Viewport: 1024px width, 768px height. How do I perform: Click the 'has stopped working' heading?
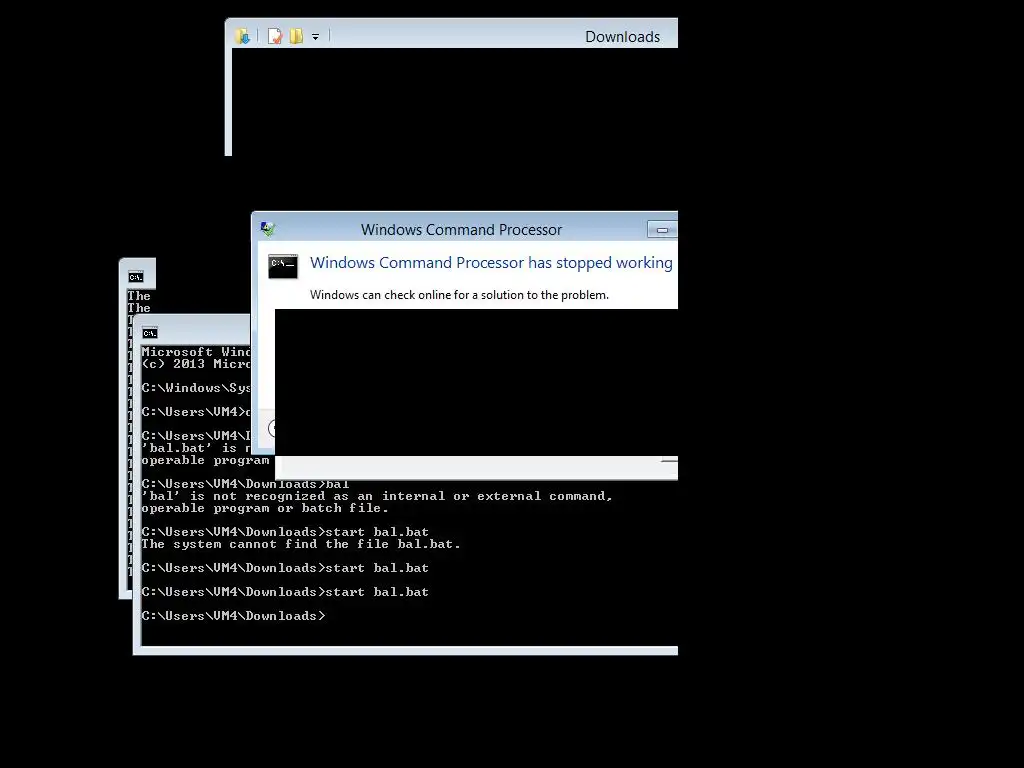point(491,263)
